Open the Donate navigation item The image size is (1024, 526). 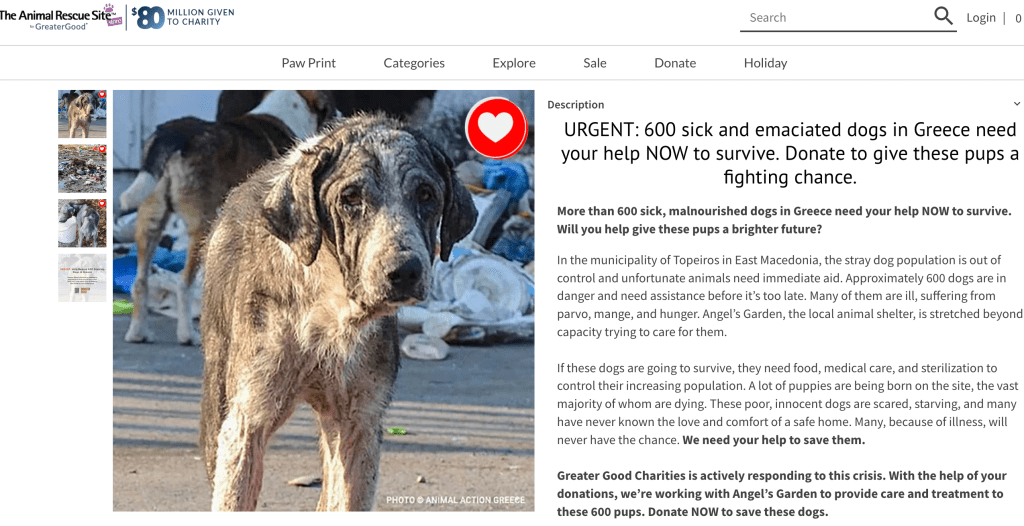pos(675,63)
